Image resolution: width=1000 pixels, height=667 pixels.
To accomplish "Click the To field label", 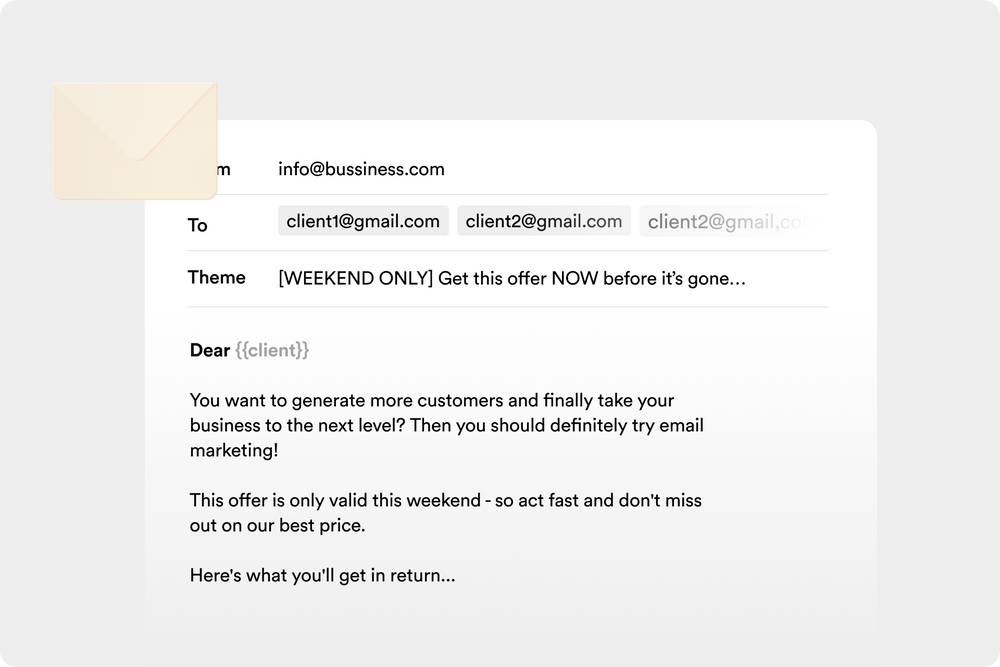I will [x=198, y=225].
